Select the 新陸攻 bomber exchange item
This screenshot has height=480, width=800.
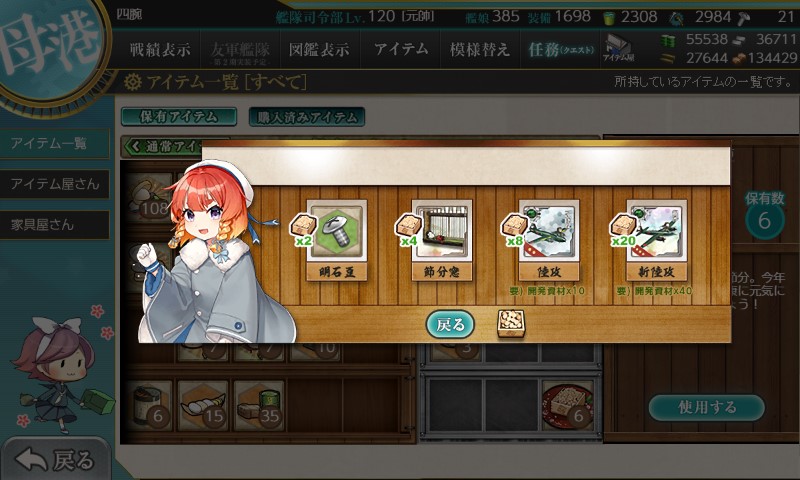pyautogui.click(x=657, y=240)
